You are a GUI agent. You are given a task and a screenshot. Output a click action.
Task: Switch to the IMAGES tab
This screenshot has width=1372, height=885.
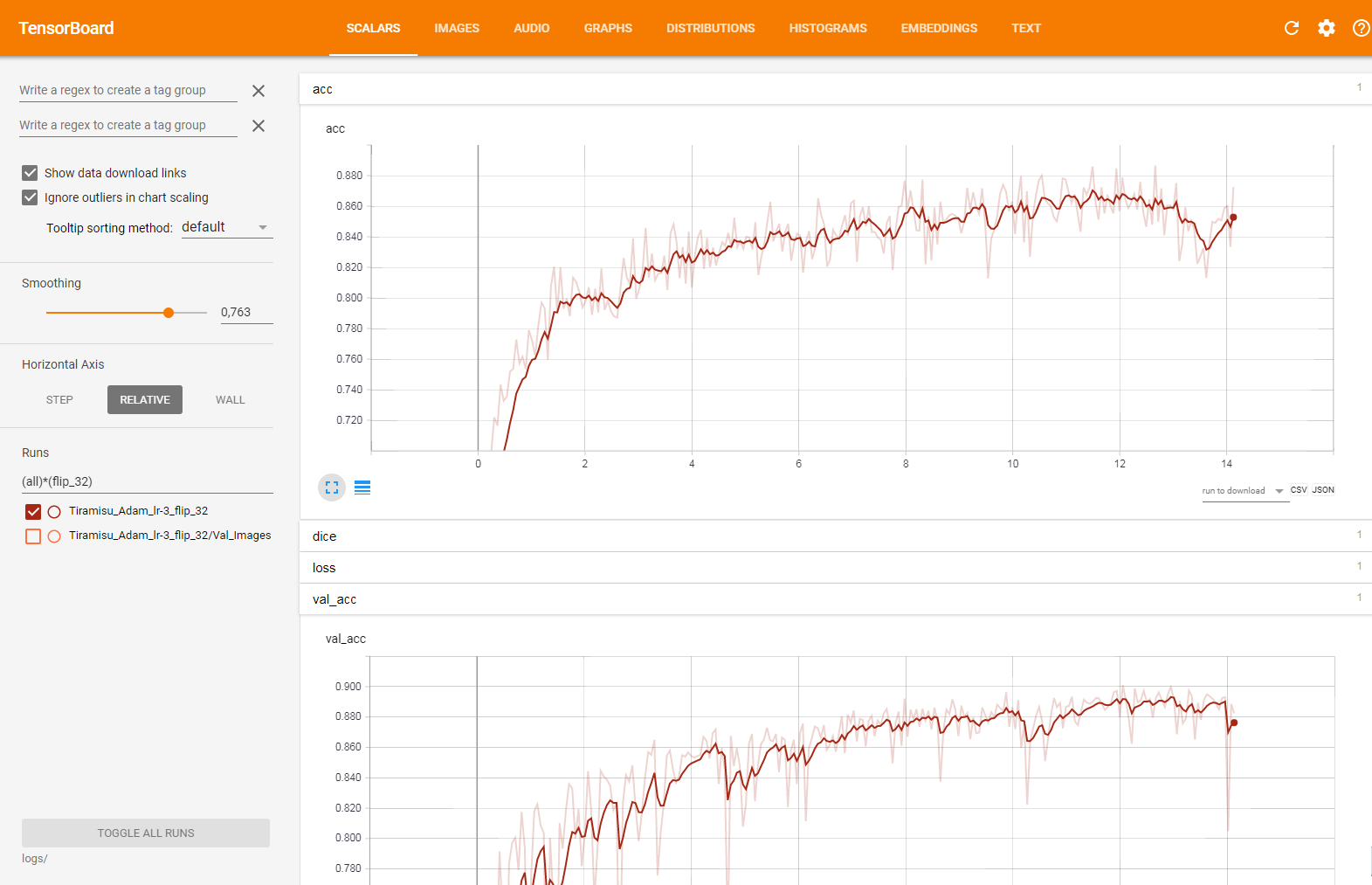tap(457, 28)
